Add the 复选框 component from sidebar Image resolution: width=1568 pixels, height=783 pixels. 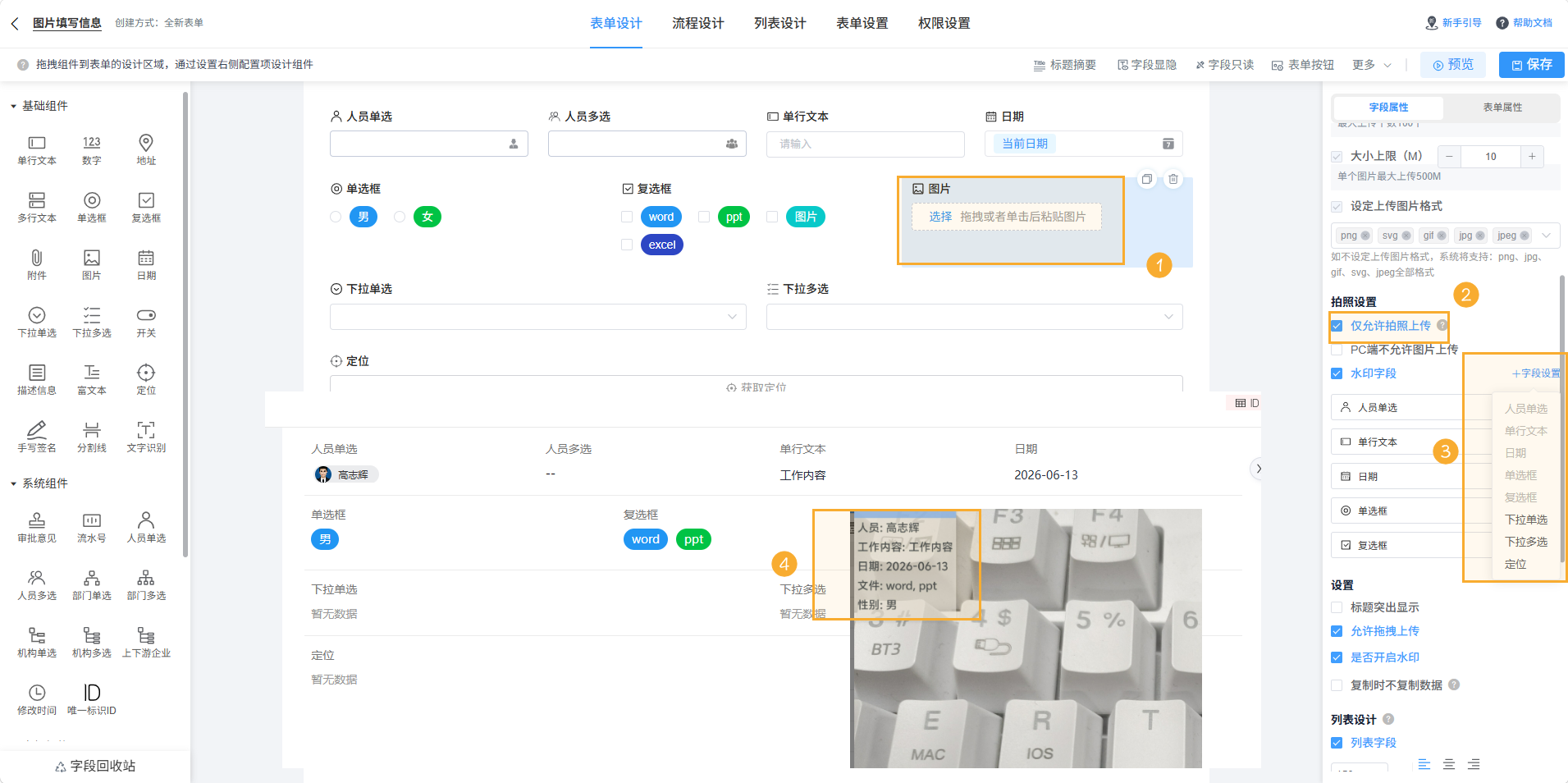click(x=146, y=208)
